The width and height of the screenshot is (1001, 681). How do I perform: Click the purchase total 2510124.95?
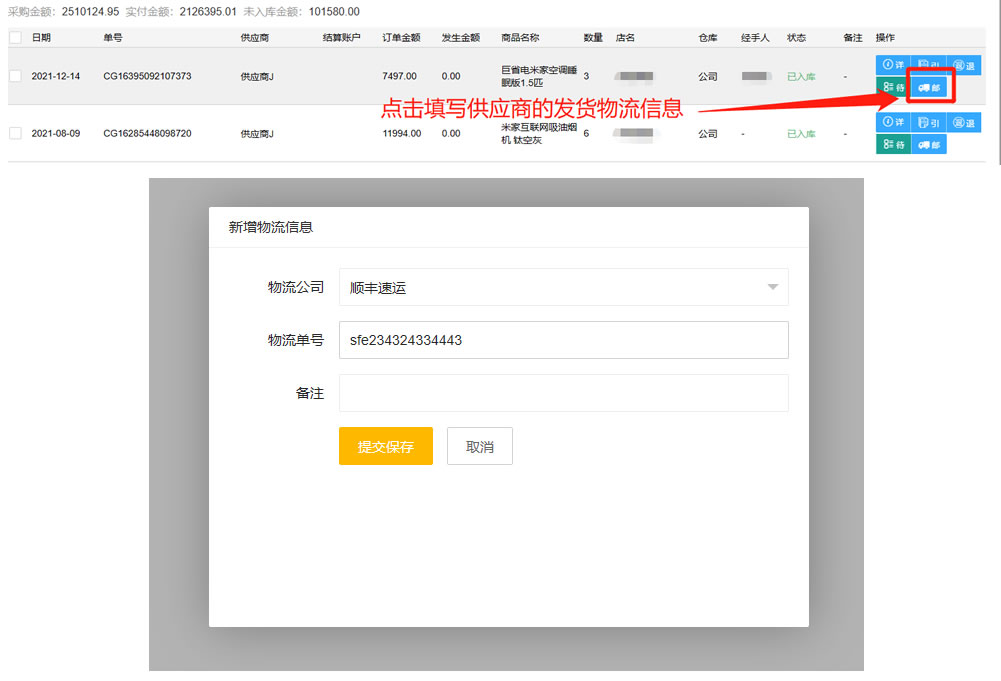91,11
